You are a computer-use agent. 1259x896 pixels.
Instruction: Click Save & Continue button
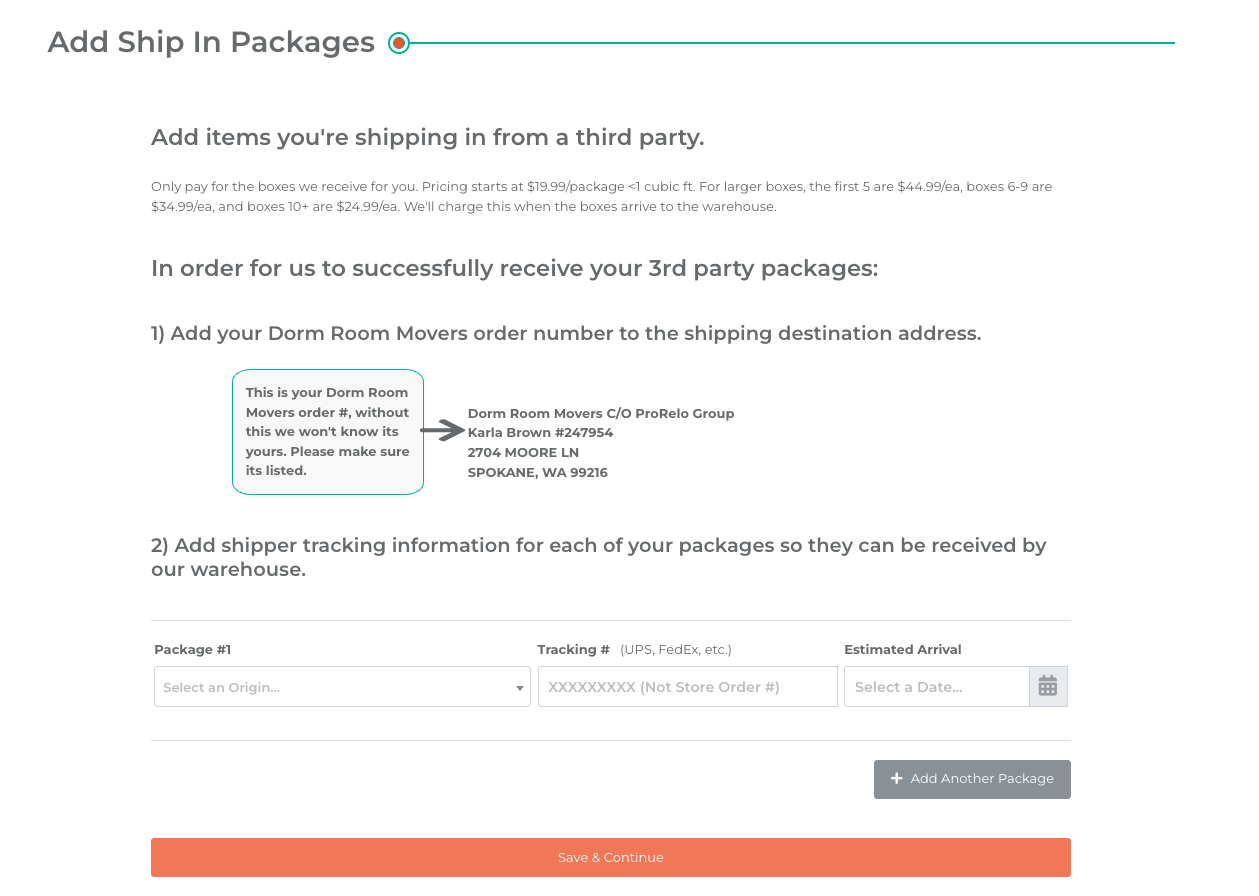(611, 857)
